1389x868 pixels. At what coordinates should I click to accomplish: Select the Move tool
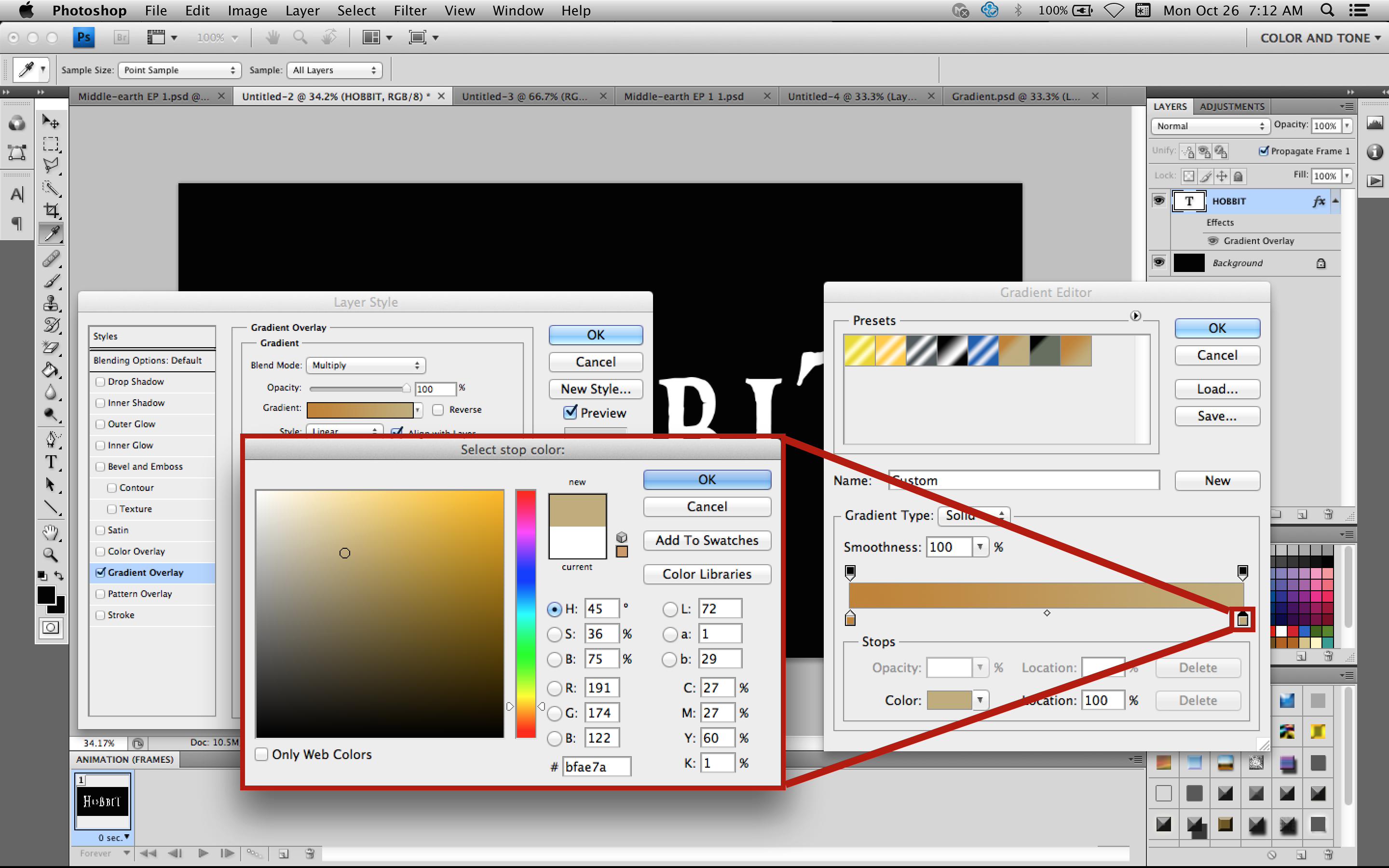click(51, 121)
